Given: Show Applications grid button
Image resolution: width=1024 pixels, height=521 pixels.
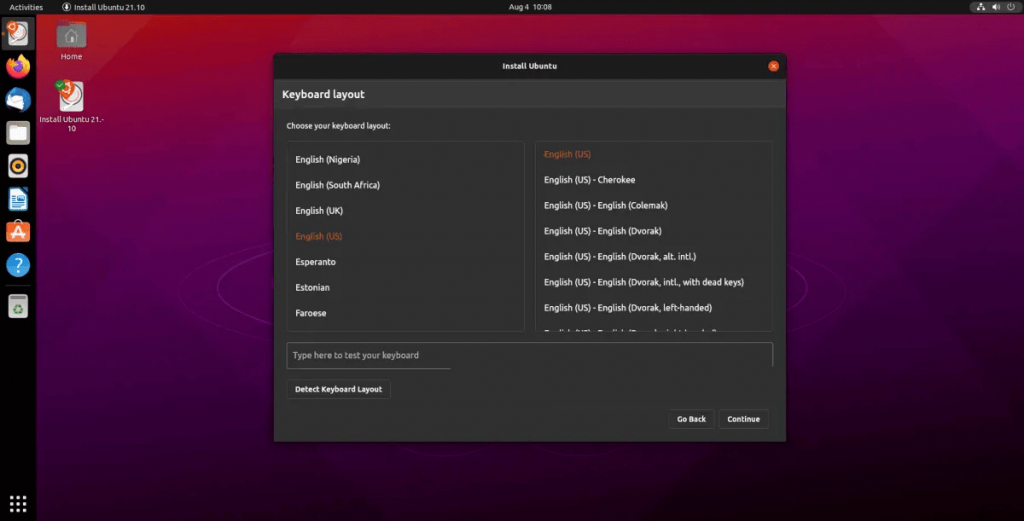Looking at the screenshot, I should pos(18,503).
